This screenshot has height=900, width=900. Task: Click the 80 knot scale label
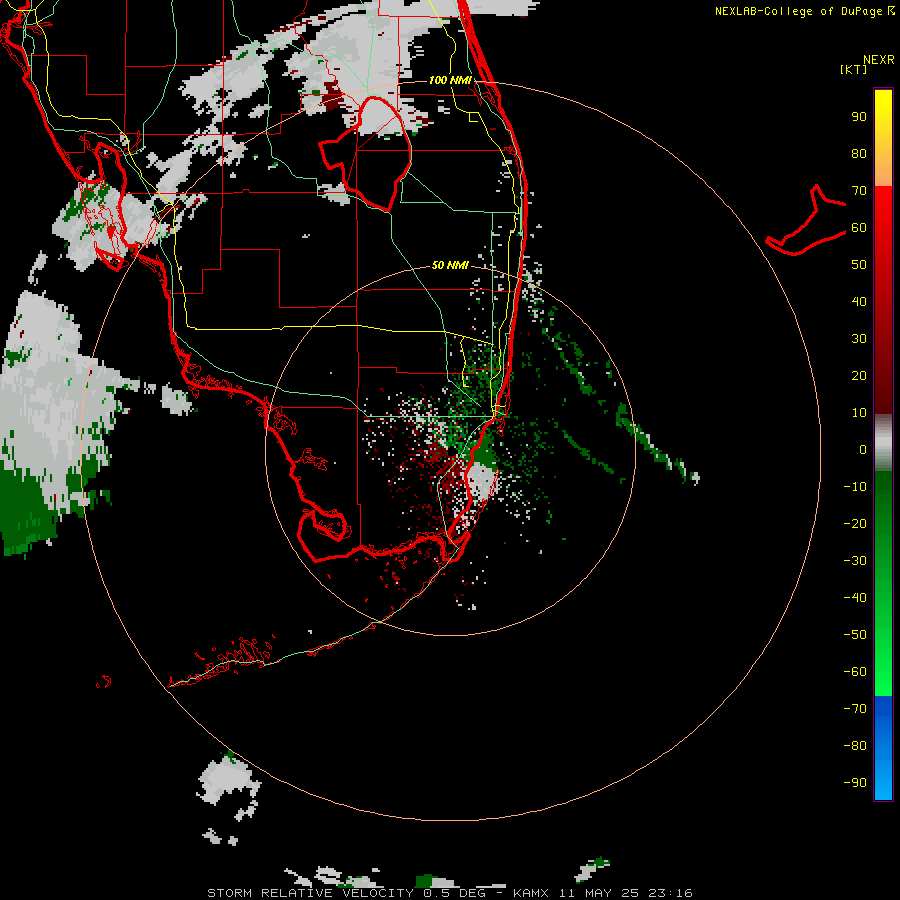(x=859, y=154)
